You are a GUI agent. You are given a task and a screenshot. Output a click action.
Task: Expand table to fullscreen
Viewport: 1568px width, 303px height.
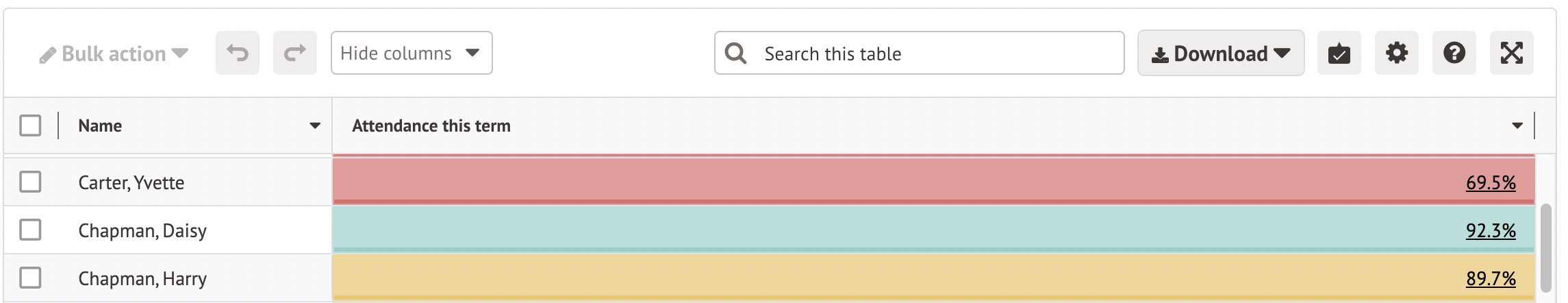1511,53
